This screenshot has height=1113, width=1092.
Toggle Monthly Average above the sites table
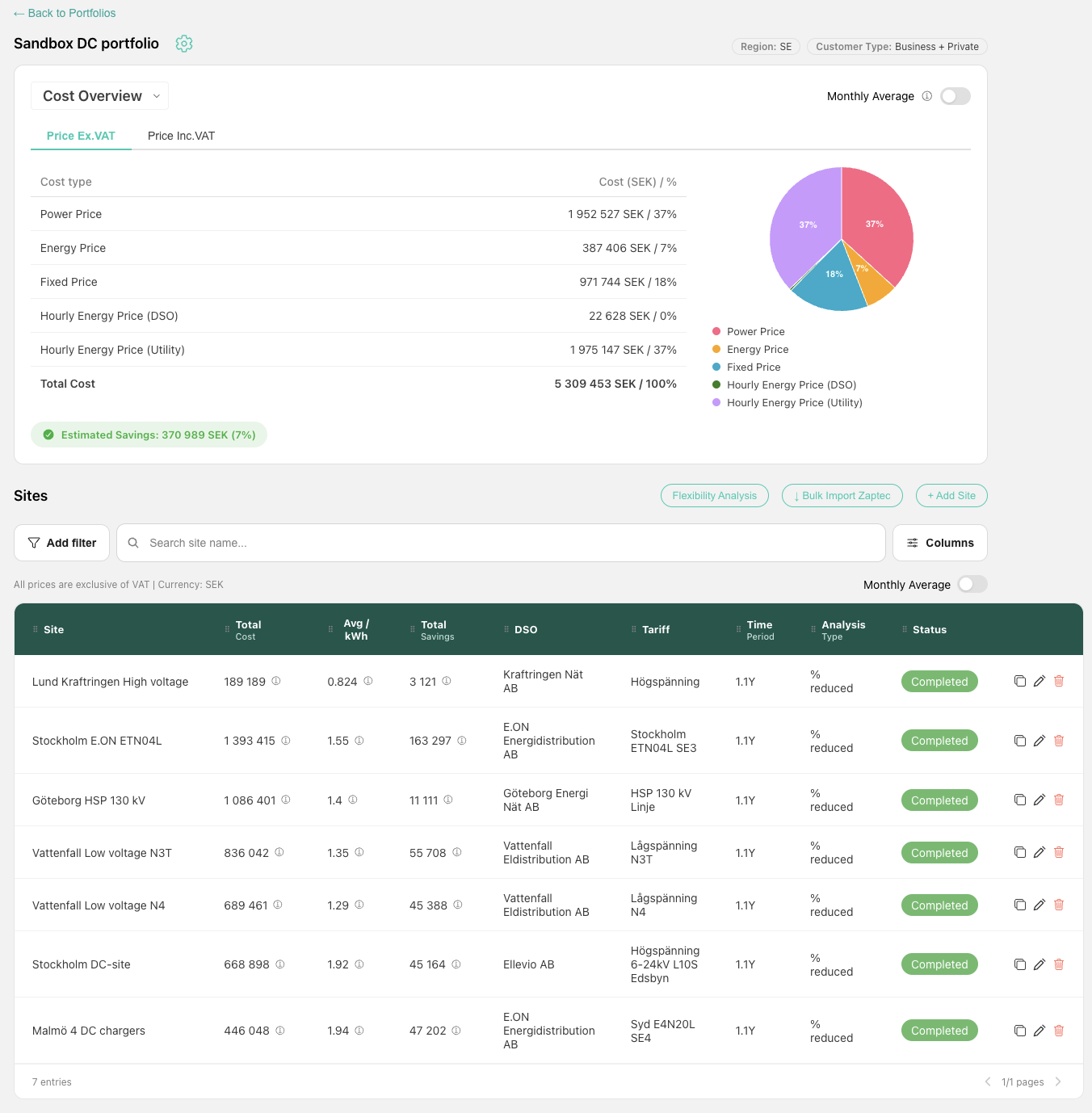pos(972,584)
